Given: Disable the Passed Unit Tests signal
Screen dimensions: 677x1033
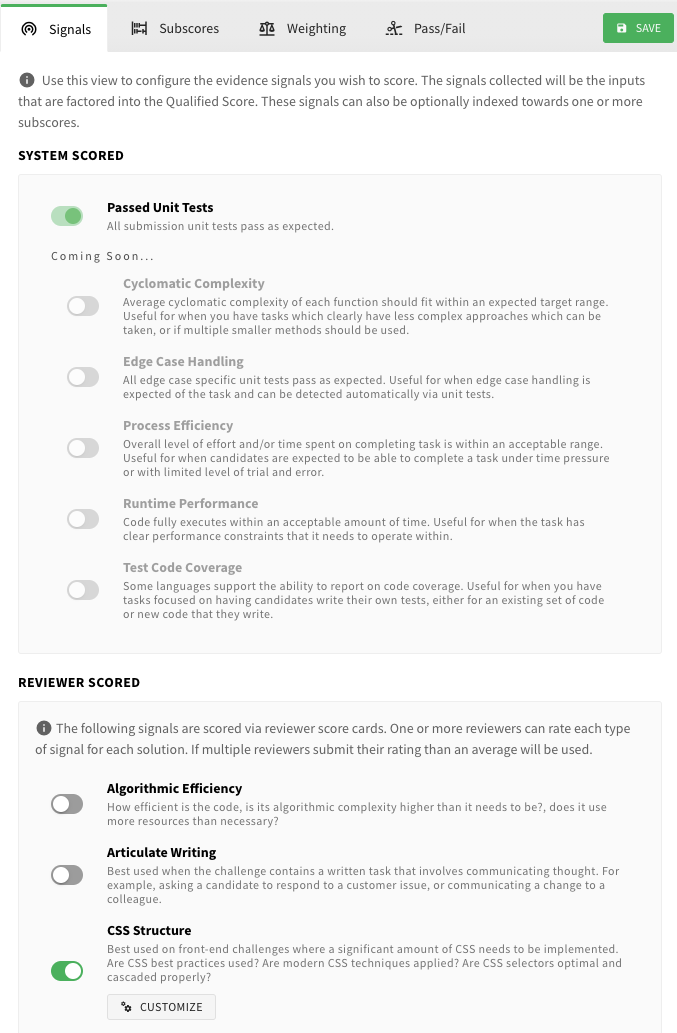Looking at the screenshot, I should 67,216.
